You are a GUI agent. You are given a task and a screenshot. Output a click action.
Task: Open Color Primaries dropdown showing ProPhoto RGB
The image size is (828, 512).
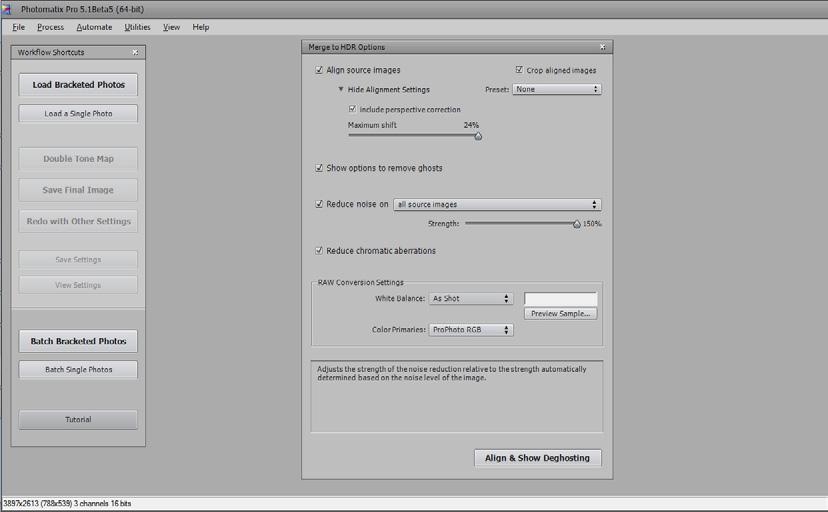[x=471, y=330]
